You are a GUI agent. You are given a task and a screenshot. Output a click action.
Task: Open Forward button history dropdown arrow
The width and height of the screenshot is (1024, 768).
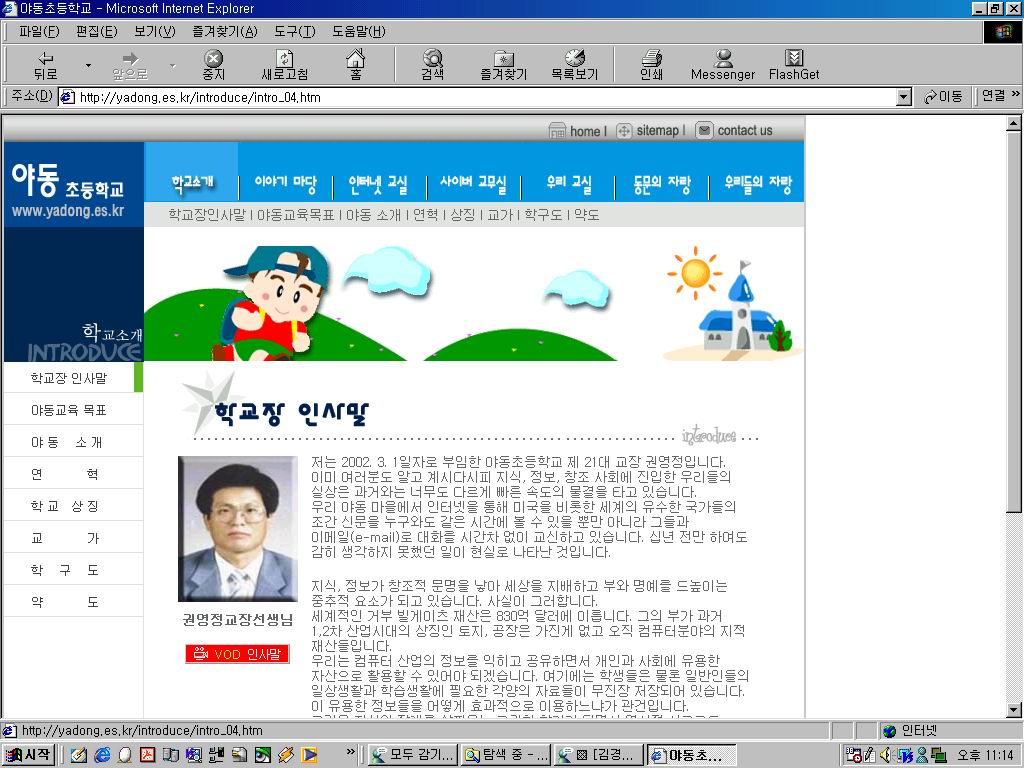coord(172,65)
